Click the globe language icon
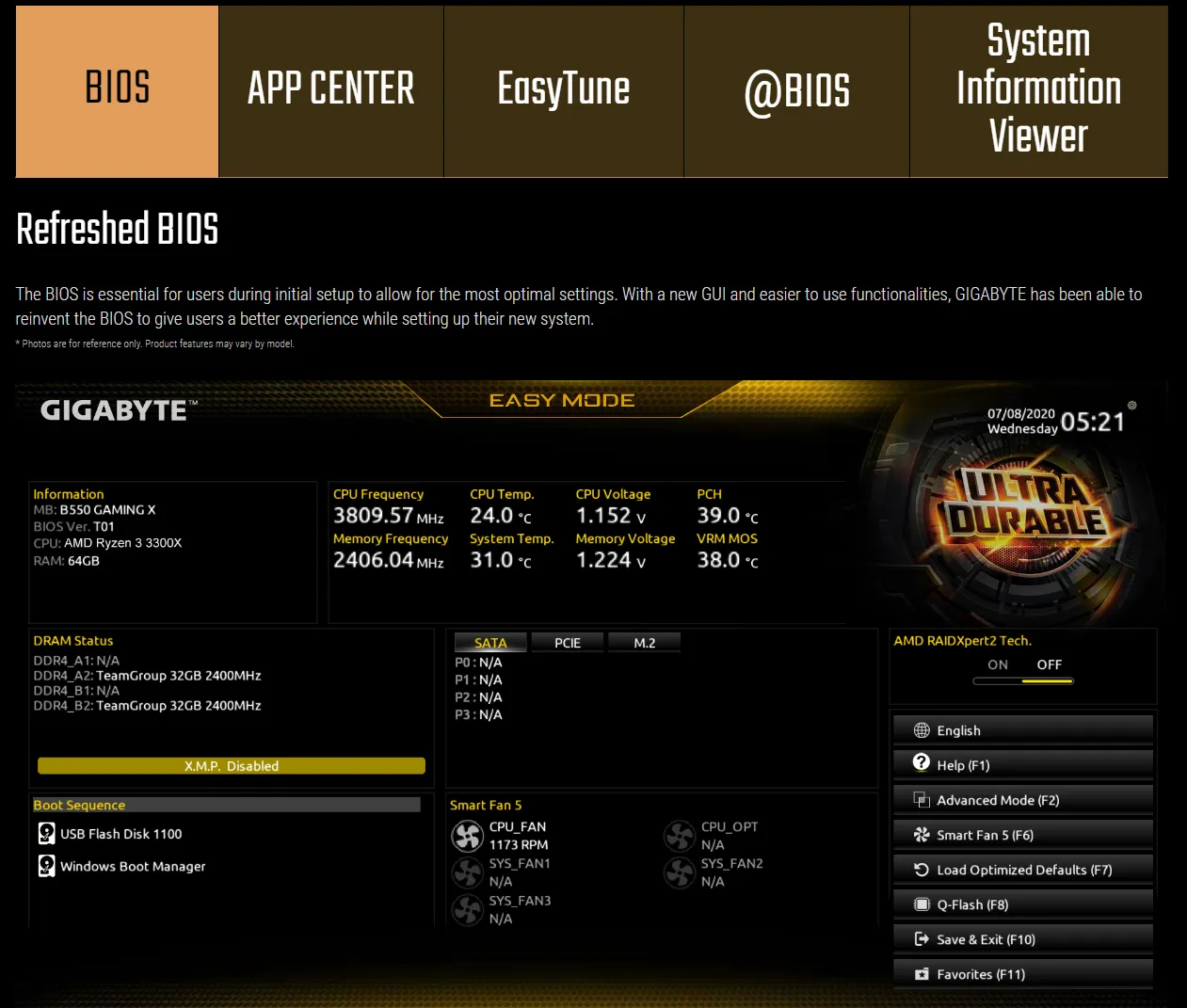 click(922, 730)
